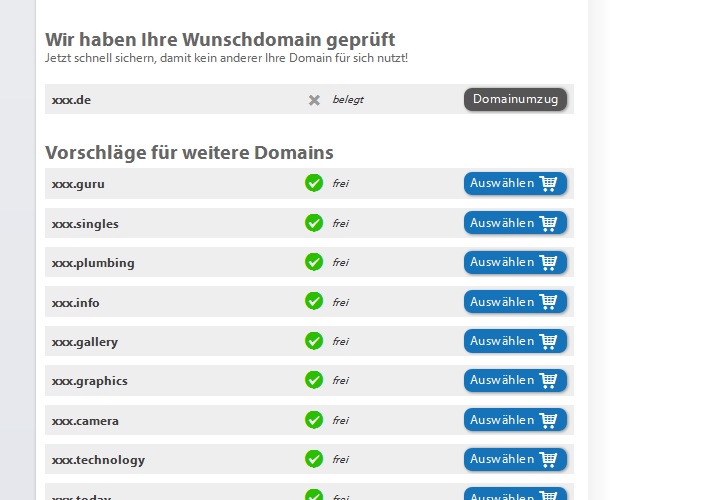Click the green checkmark icon for xxx.technology

tap(314, 459)
